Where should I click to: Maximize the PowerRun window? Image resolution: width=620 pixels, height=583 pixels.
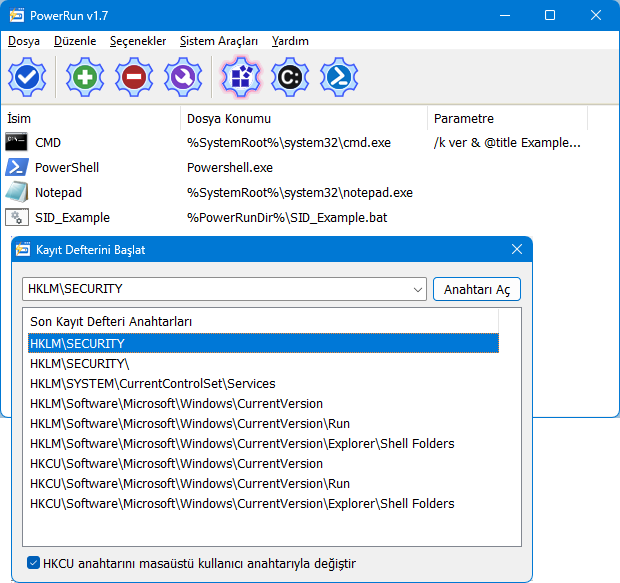(x=550, y=15)
